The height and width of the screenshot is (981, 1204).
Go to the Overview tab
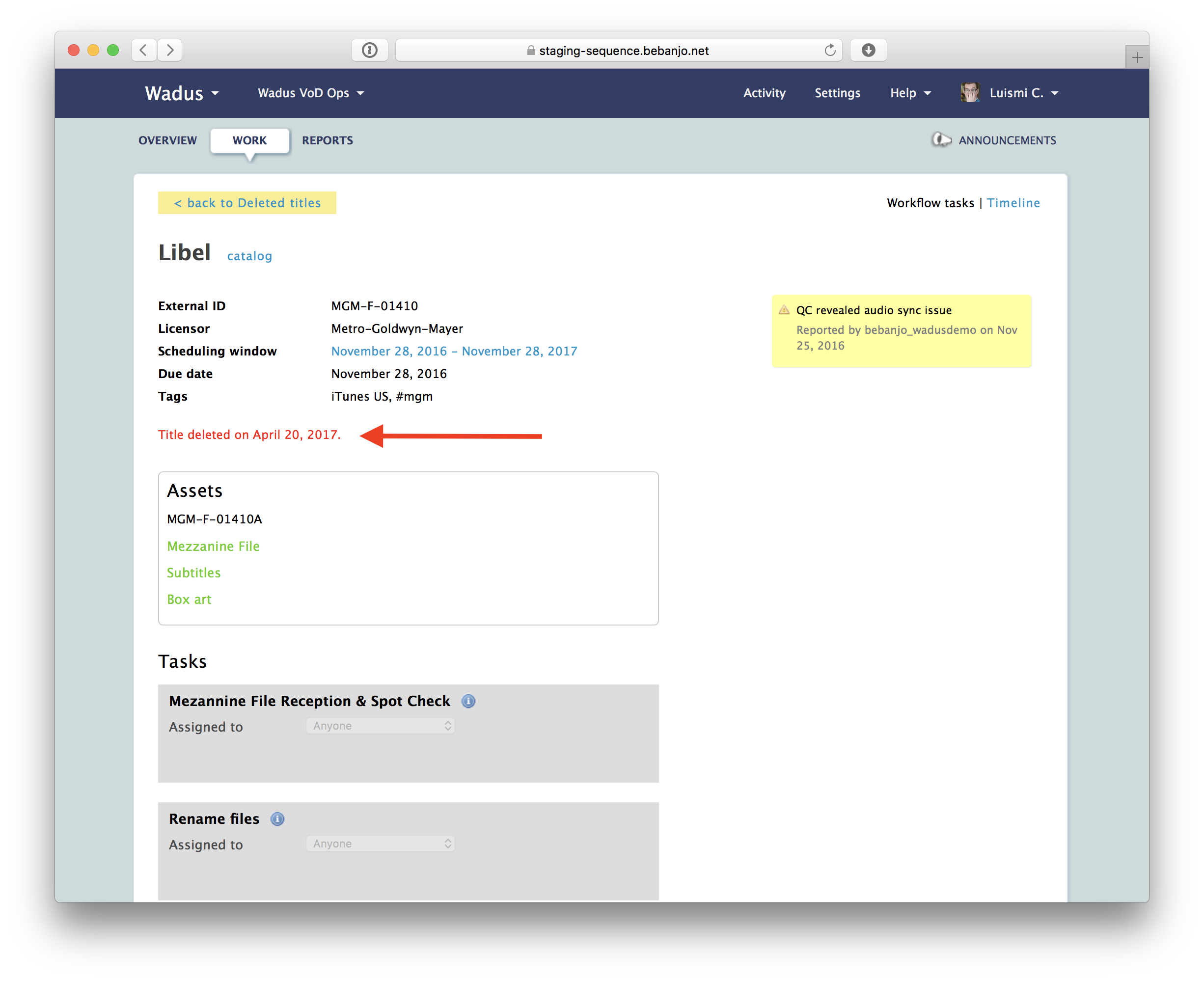pos(168,140)
